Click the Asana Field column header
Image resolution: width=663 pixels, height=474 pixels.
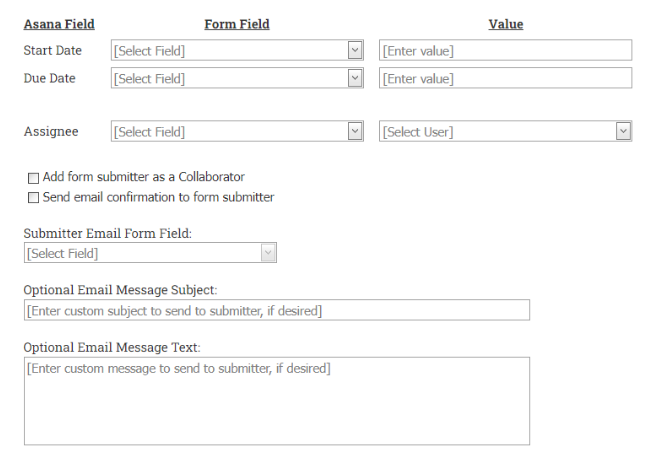click(58, 24)
